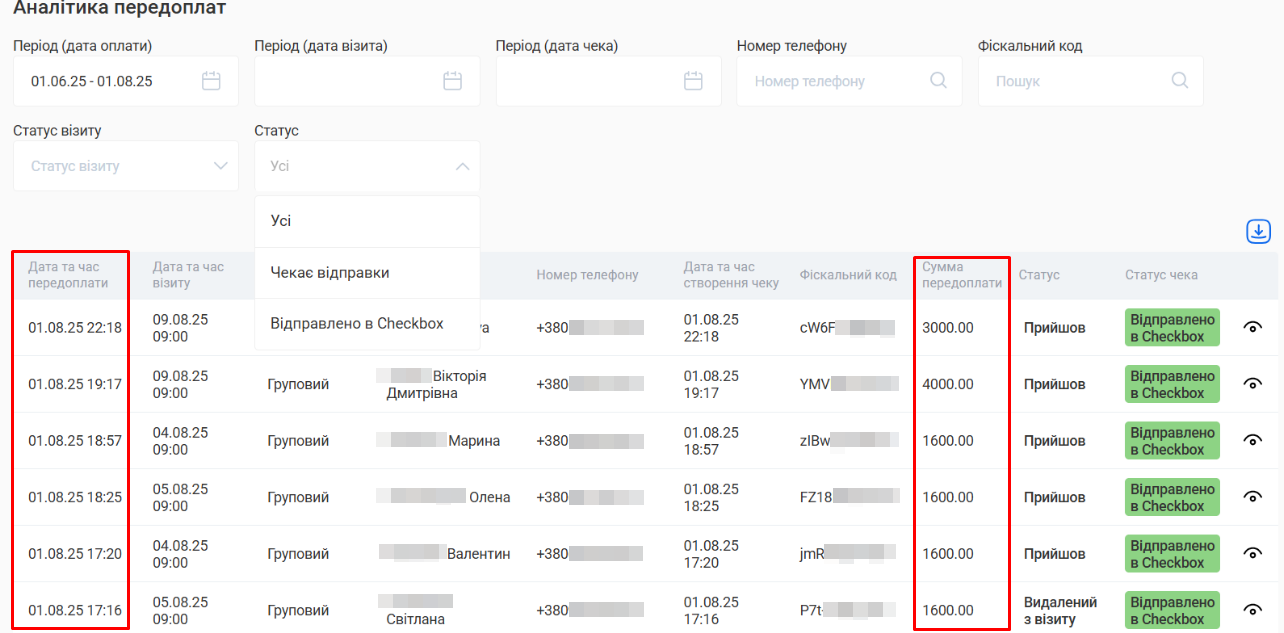Screen dimensions: 1284x633
Task: Click eye icon for 4000.00 prepayment row
Action: pos(1252,384)
